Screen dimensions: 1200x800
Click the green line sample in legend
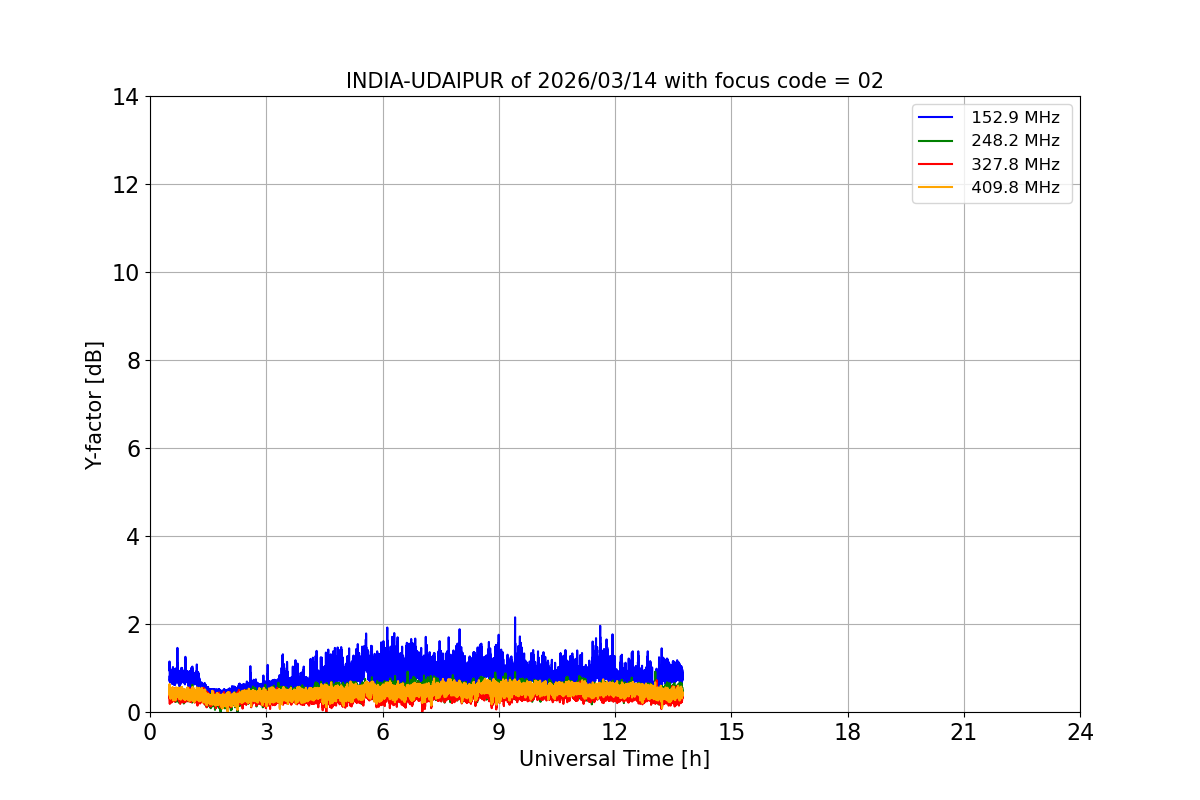pos(937,141)
